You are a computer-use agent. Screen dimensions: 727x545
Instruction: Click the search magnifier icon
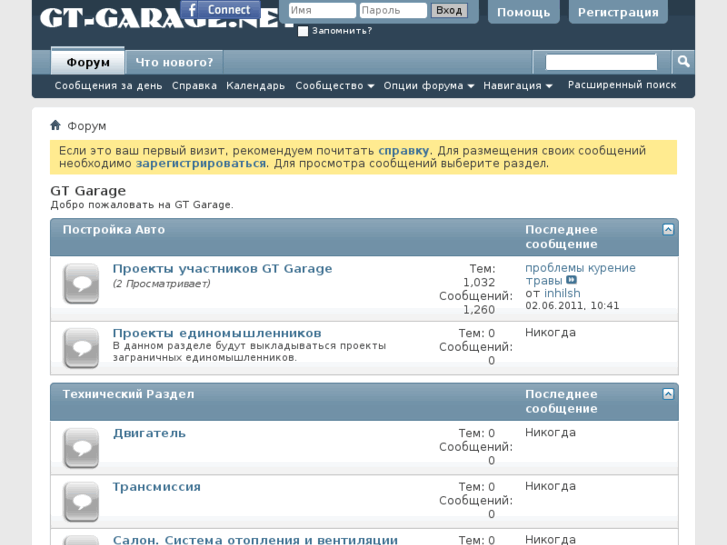click(x=683, y=62)
